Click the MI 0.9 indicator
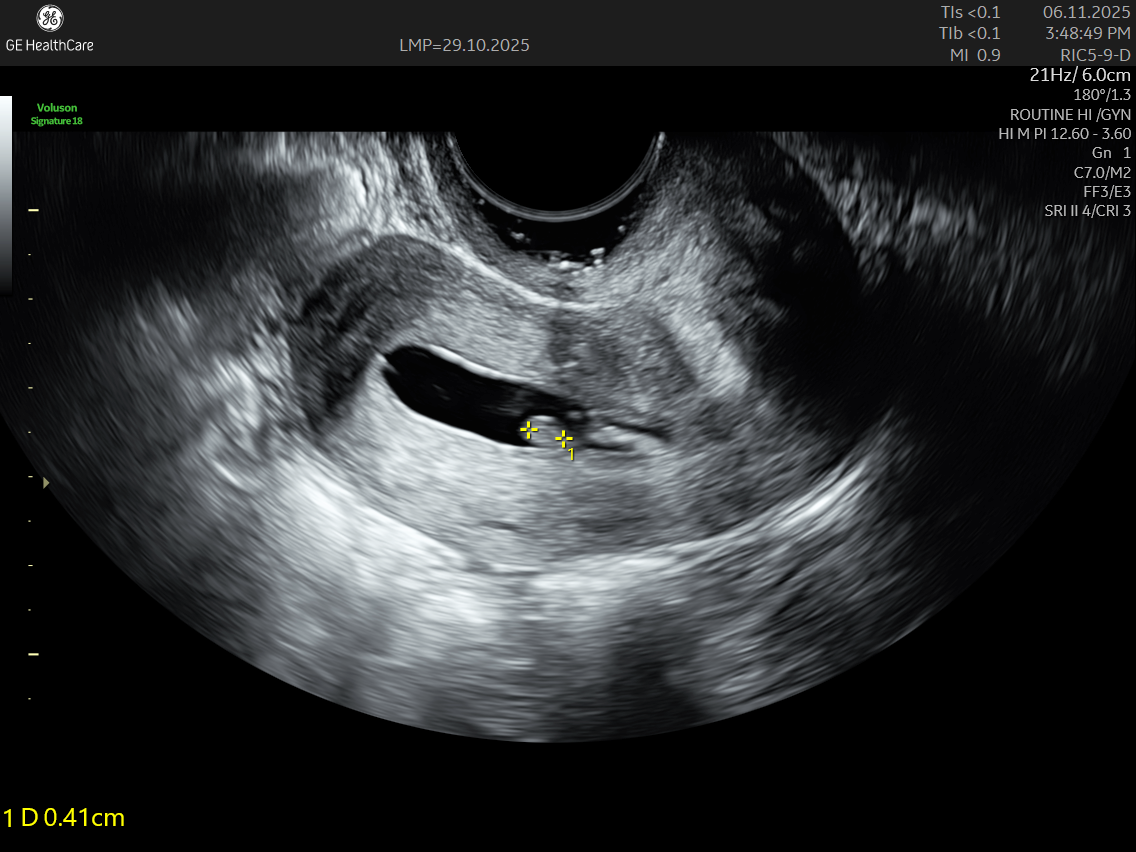Screen dimensions: 1136x852 tap(974, 55)
